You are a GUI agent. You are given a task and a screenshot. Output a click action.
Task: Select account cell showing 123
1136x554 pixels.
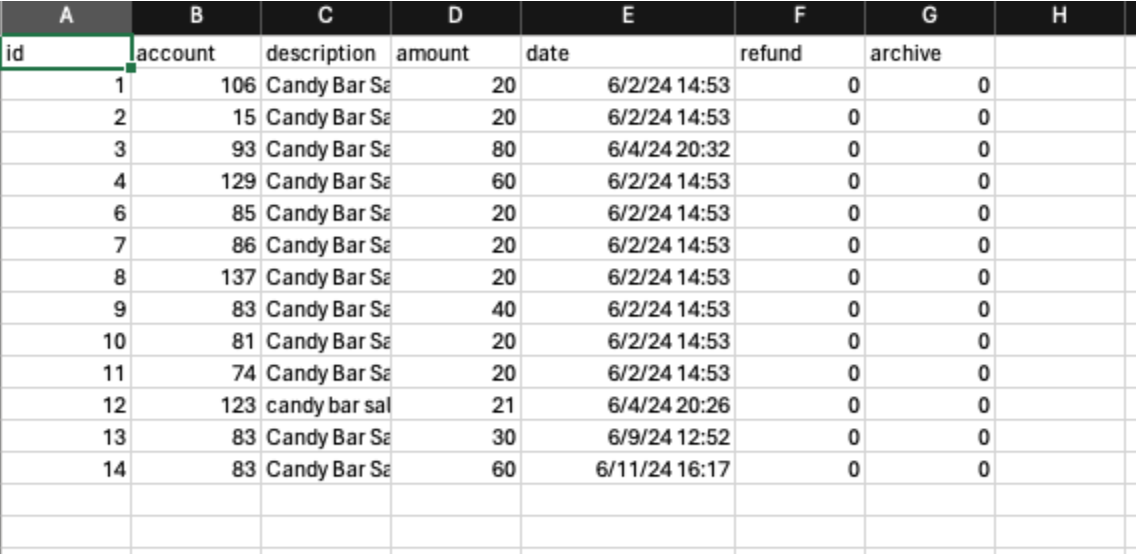(x=196, y=406)
